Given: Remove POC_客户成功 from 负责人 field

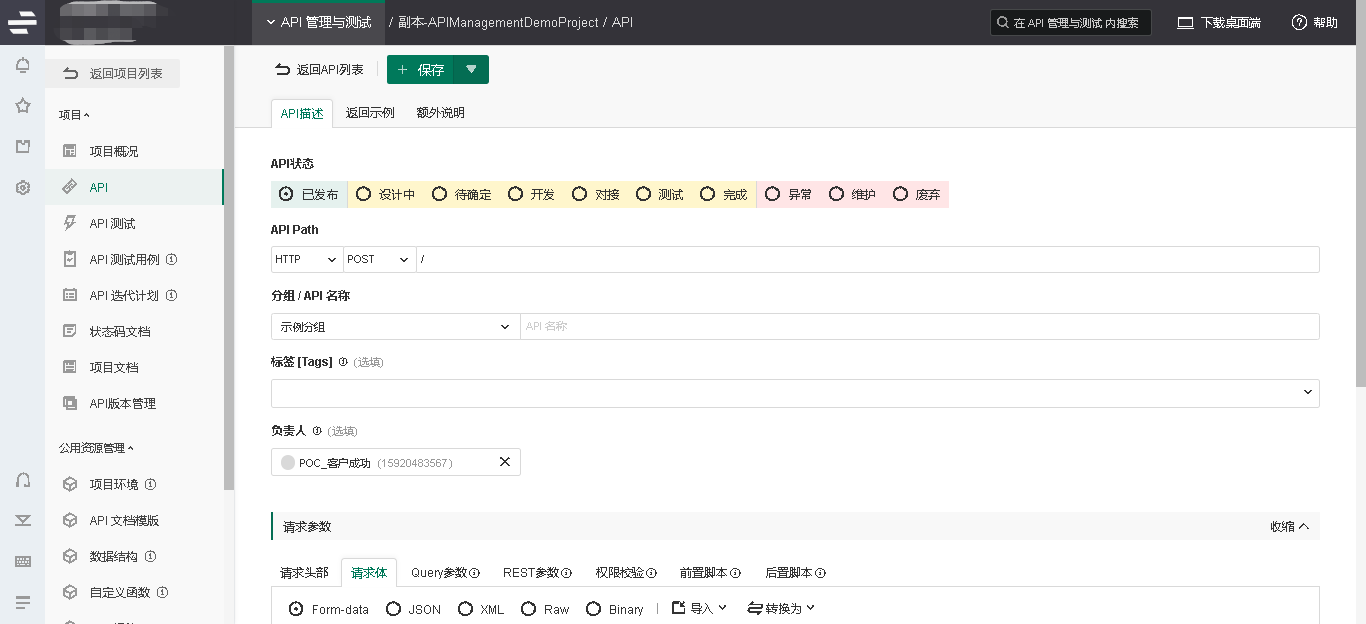Looking at the screenshot, I should (504, 462).
